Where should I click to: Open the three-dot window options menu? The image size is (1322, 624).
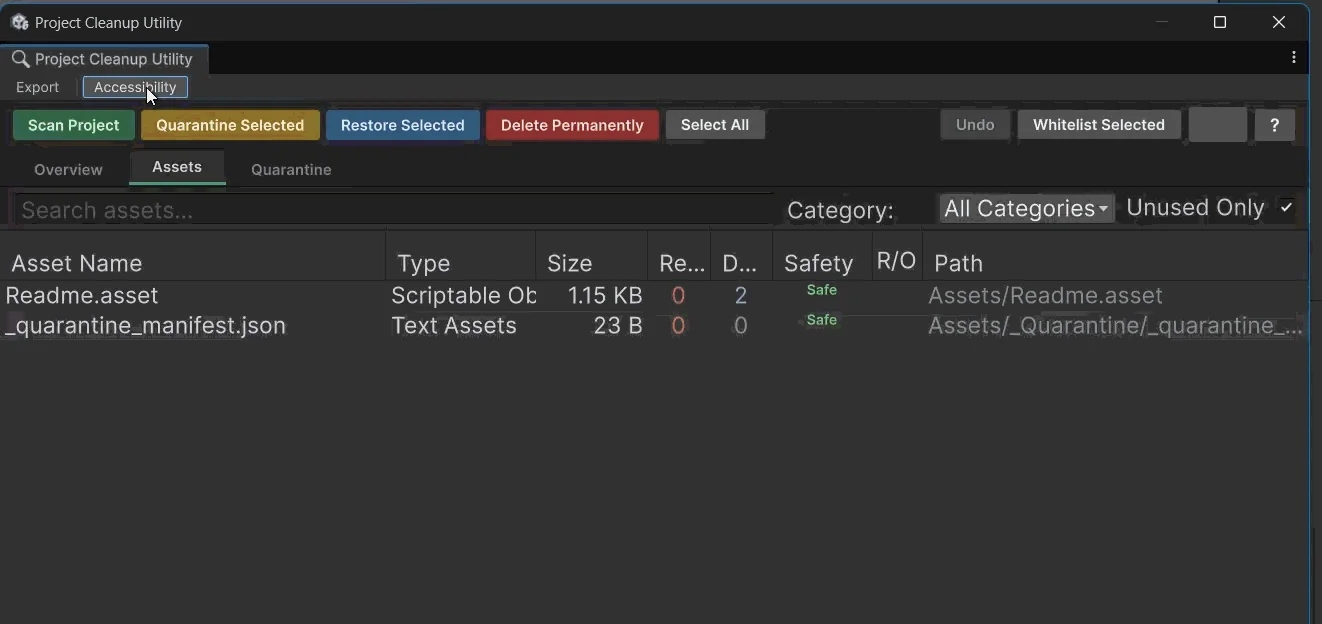pyautogui.click(x=1294, y=58)
